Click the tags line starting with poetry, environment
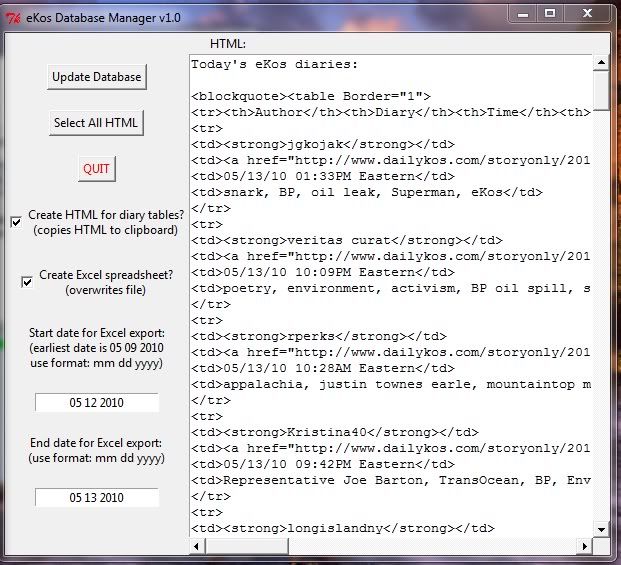This screenshot has width=621, height=565. click(x=391, y=288)
